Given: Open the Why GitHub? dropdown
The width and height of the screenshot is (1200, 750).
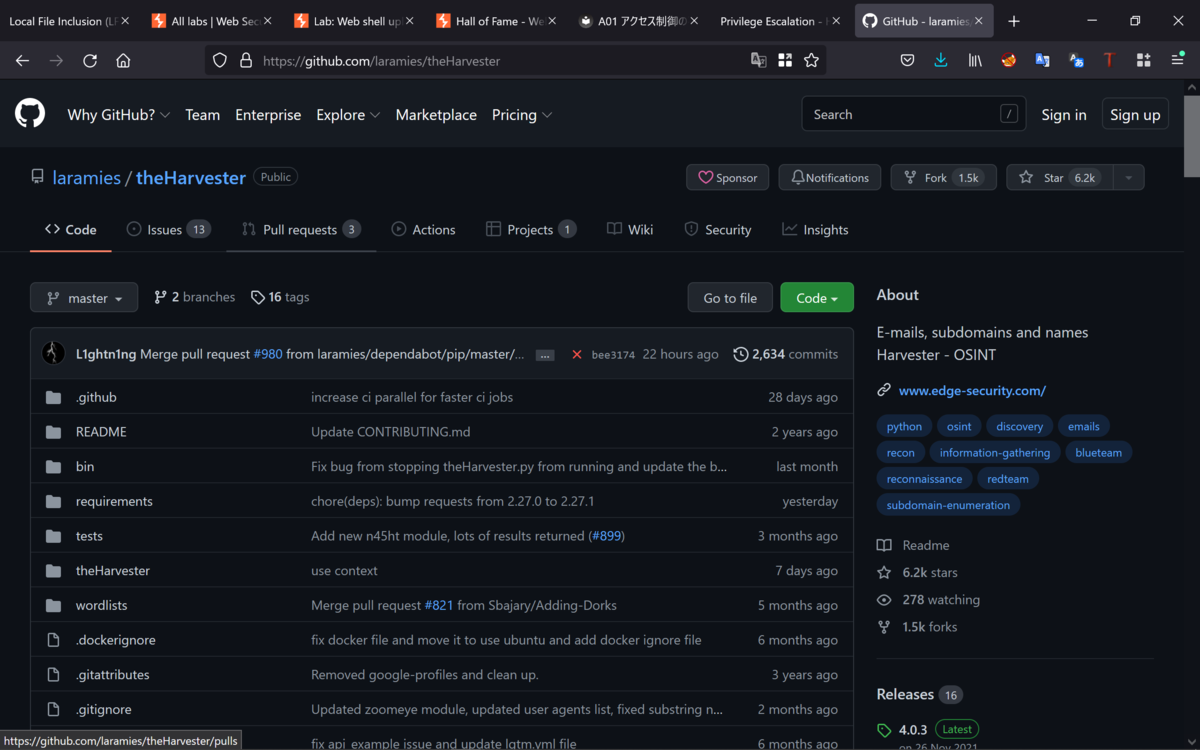Looking at the screenshot, I should [x=119, y=115].
